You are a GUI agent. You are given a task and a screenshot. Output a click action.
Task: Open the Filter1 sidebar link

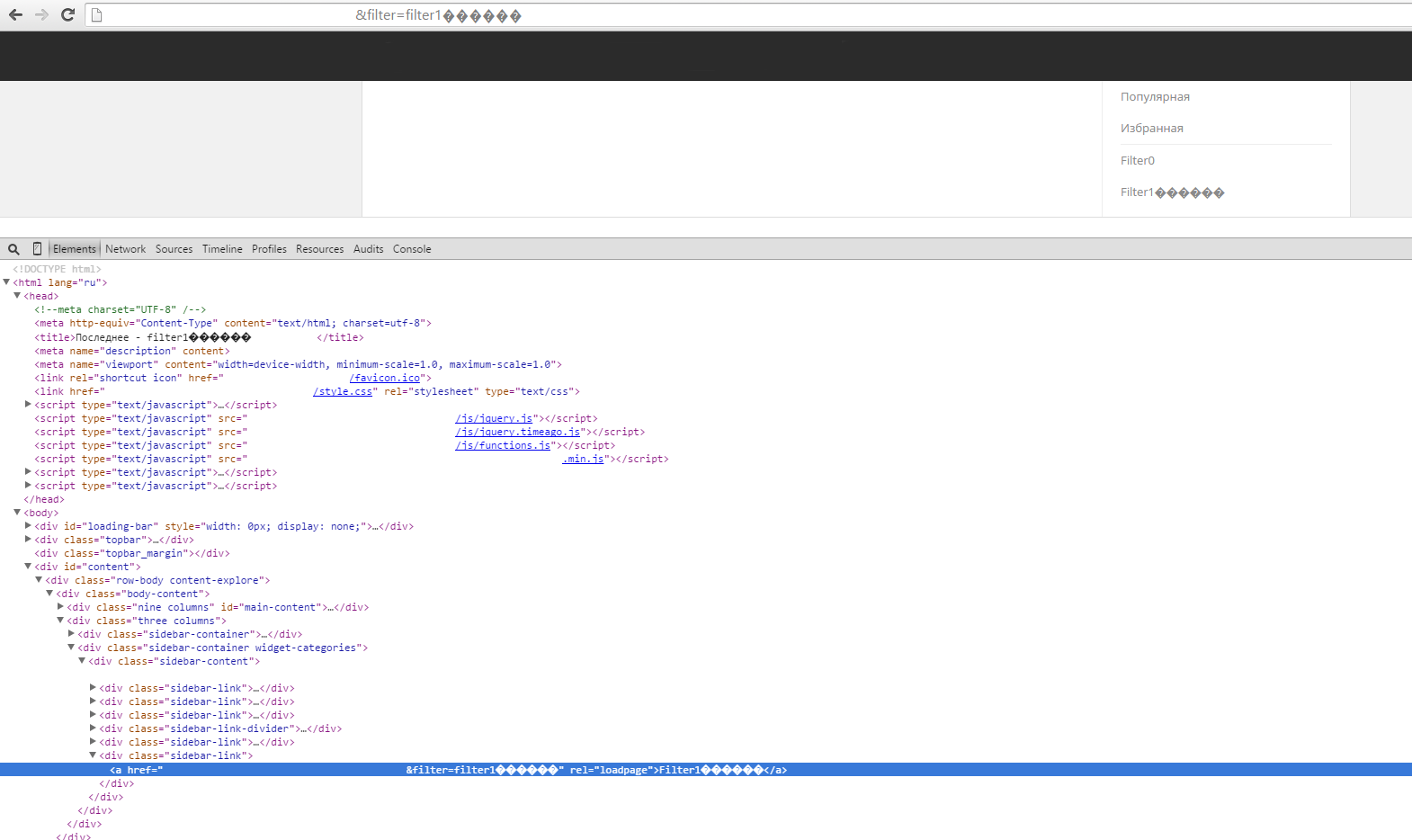(1172, 192)
